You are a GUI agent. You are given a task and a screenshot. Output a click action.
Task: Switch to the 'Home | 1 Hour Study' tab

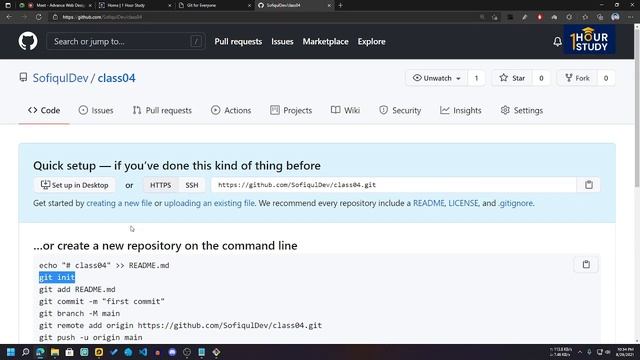pyautogui.click(x=135, y=5)
